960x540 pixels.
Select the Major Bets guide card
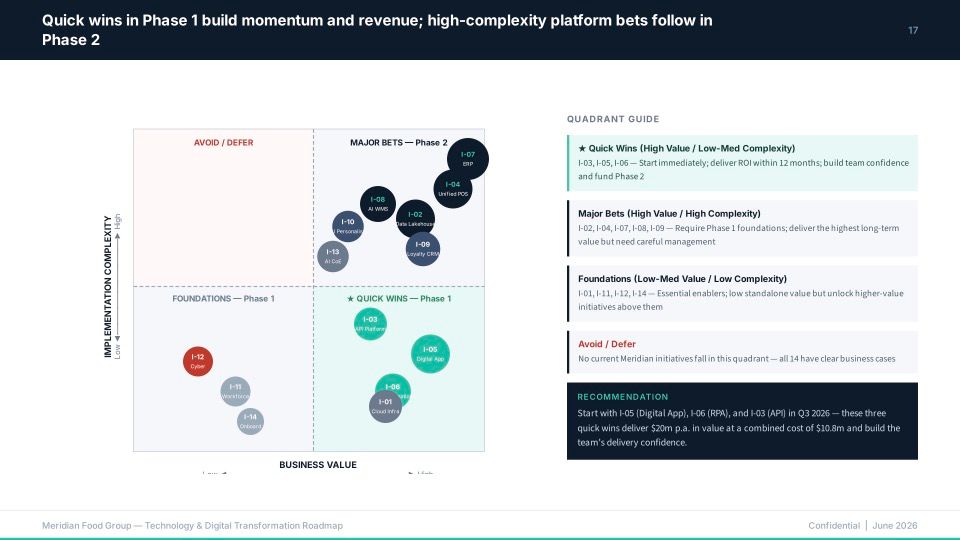742,228
